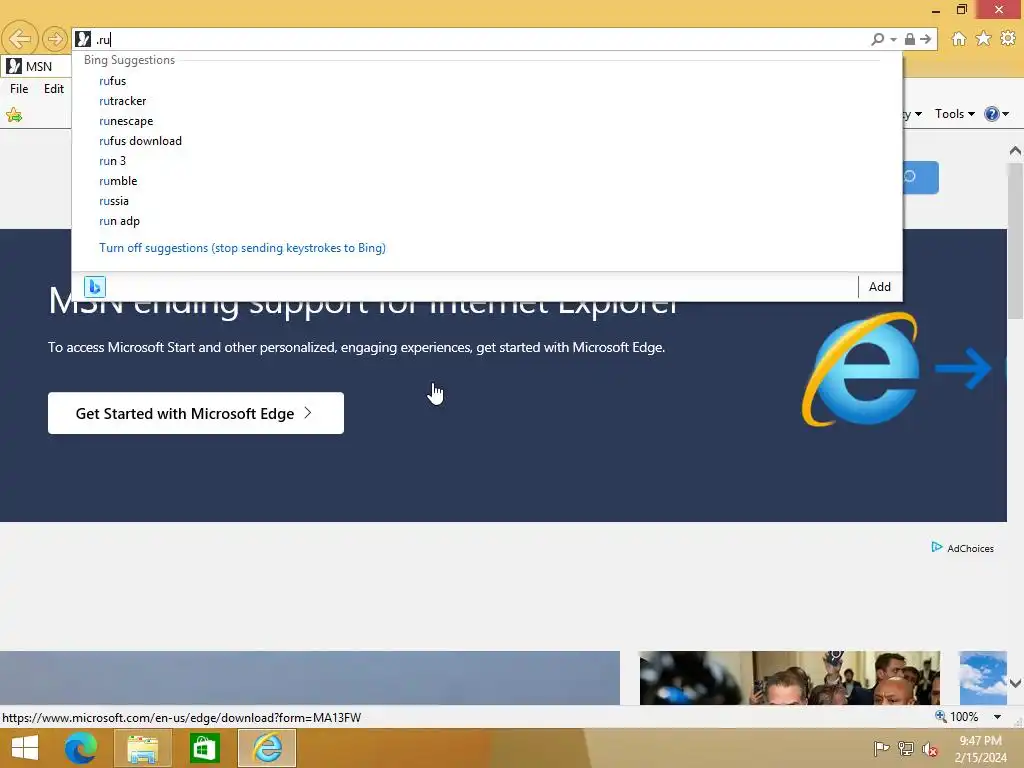Viewport: 1024px width, 768px height.
Task: Open Favorites star icon
Action: pos(984,39)
